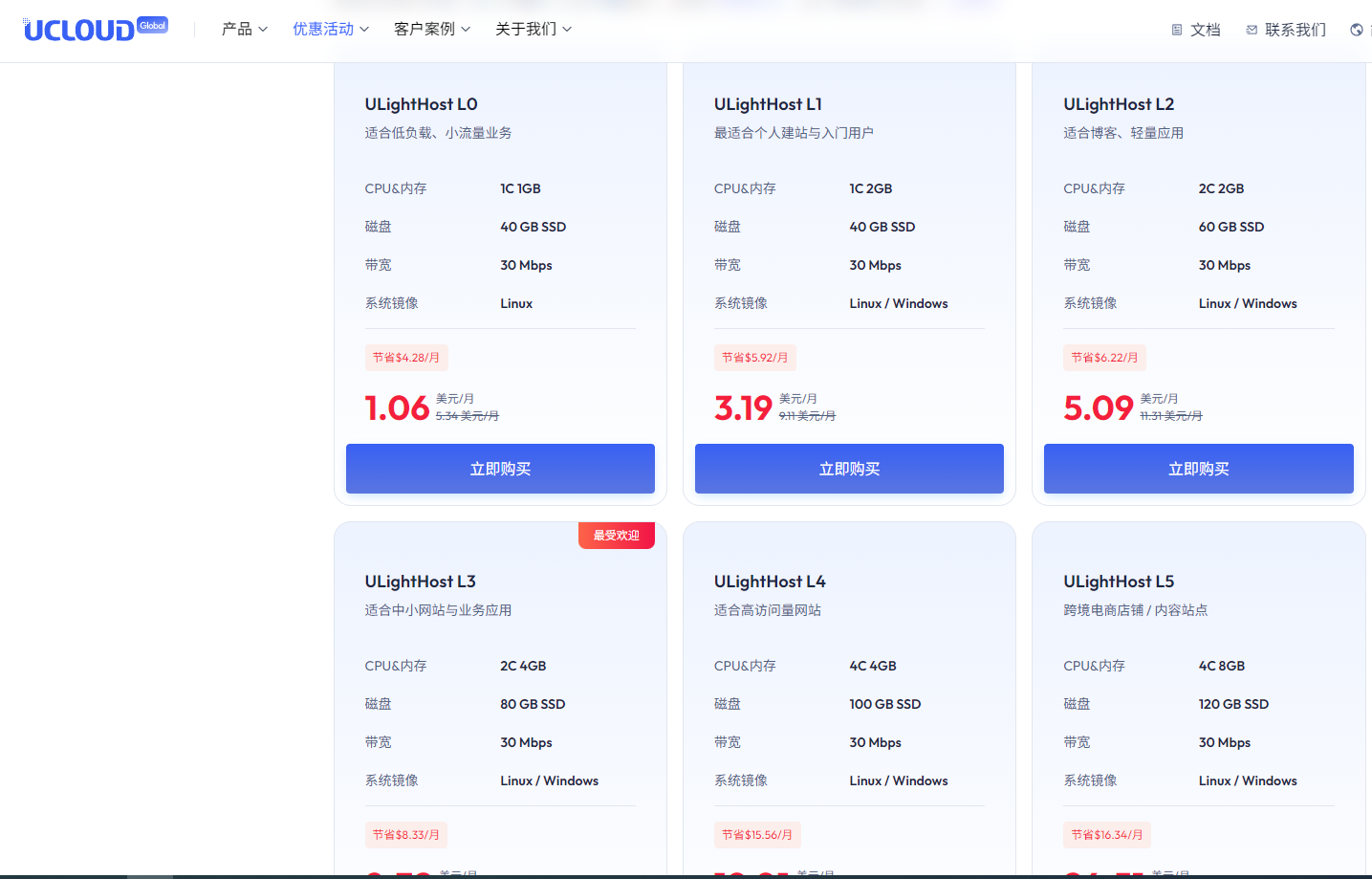Click the 5.09 price on L2
Screen dimensions: 1372x879
point(1099,408)
